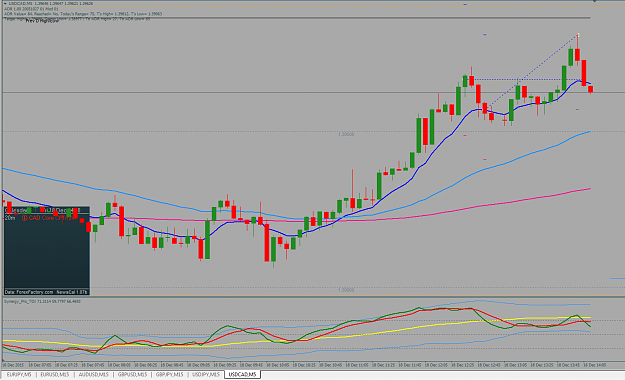Click the Synergy_Pro_TDI indicator label
This screenshot has width=625, height=380.
(42, 301)
